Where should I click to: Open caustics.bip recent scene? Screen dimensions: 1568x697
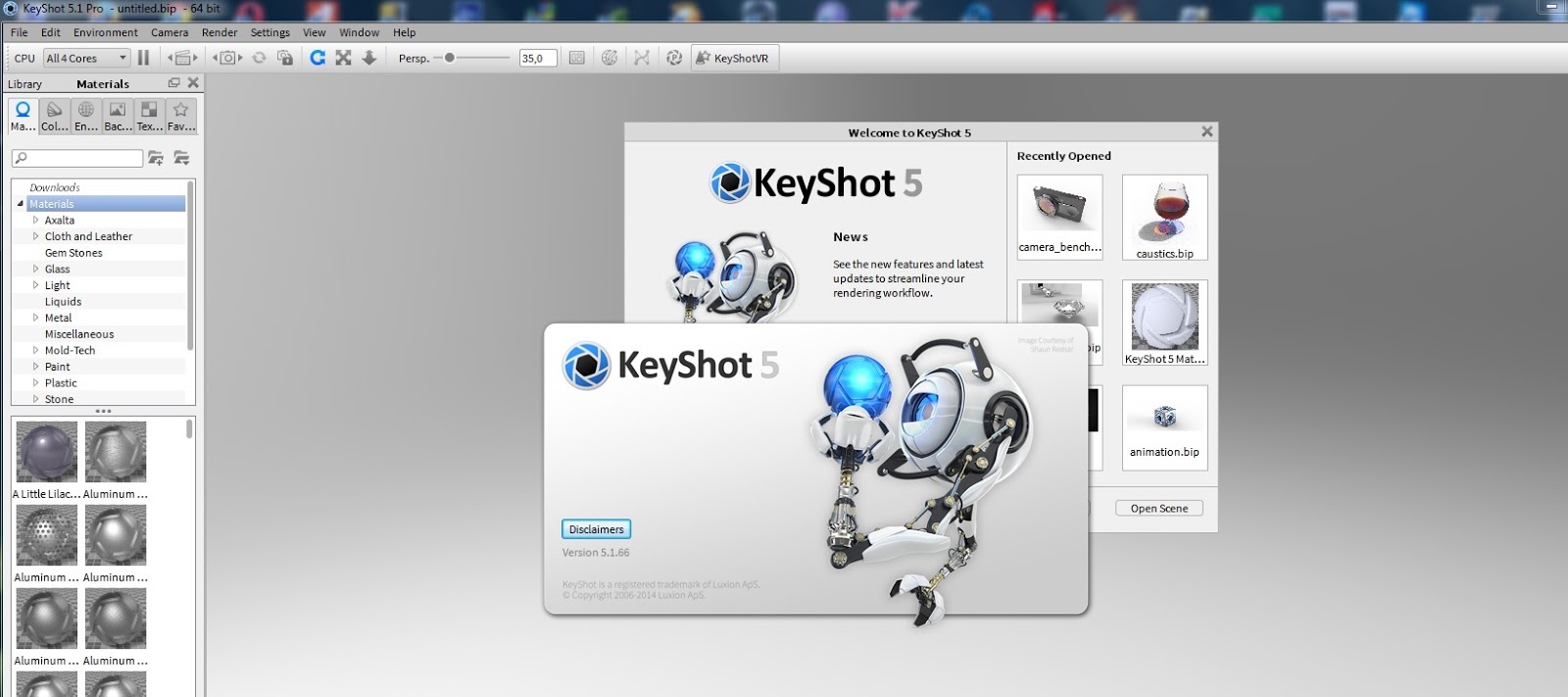click(x=1164, y=217)
